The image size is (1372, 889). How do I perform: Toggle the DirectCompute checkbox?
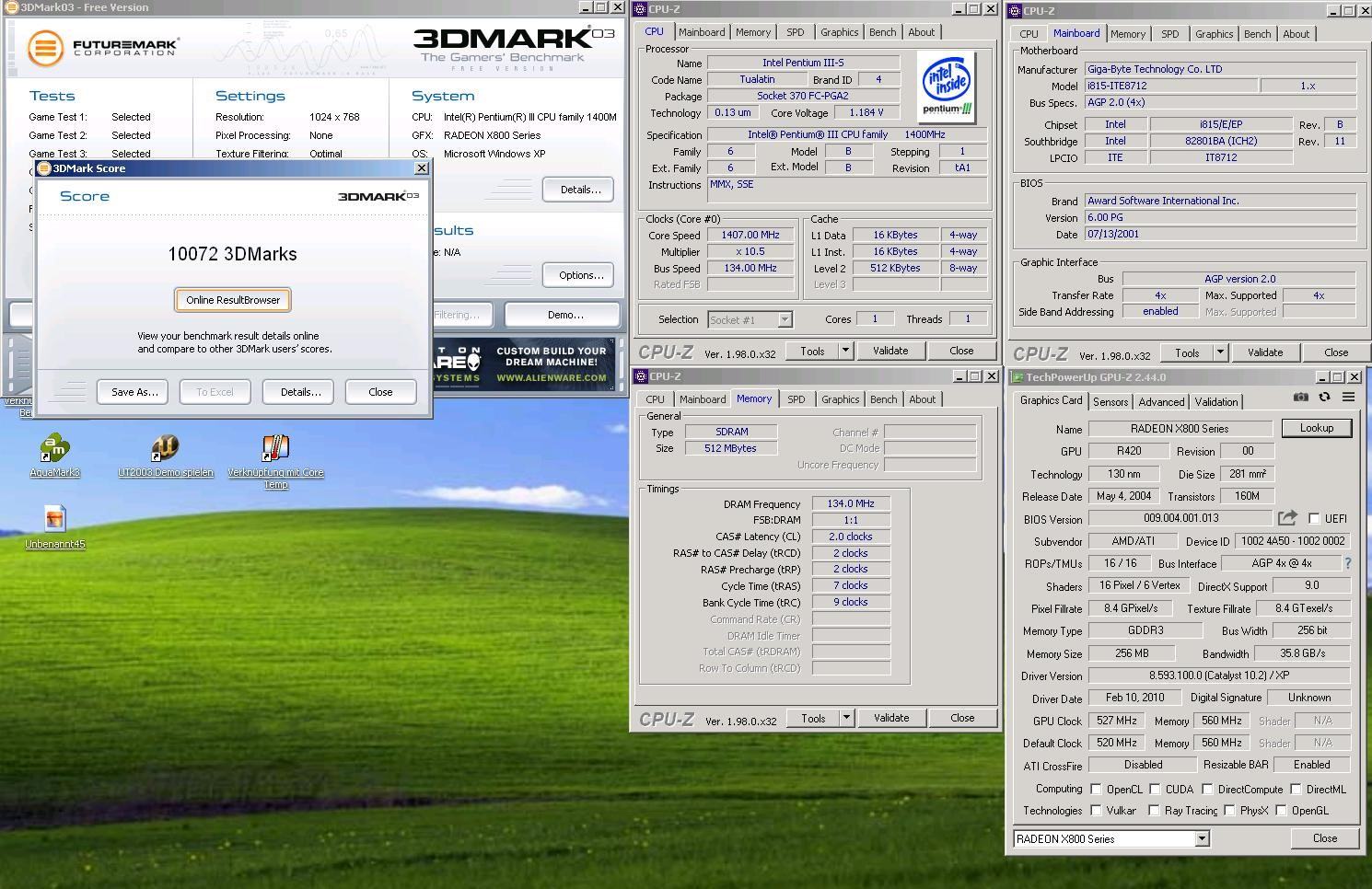point(1207,789)
